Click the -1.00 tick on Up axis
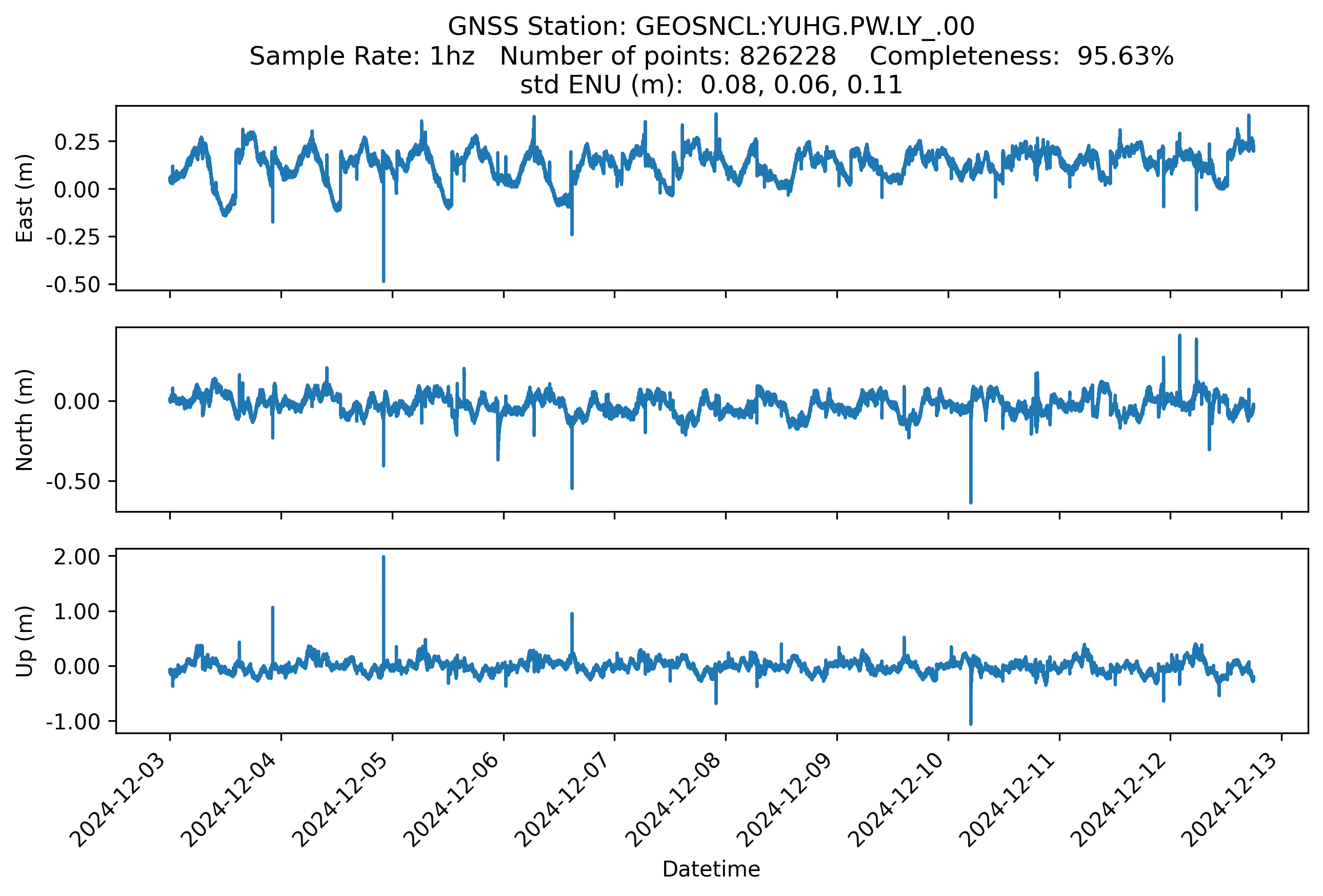The height and width of the screenshot is (896, 1323). coord(73,722)
